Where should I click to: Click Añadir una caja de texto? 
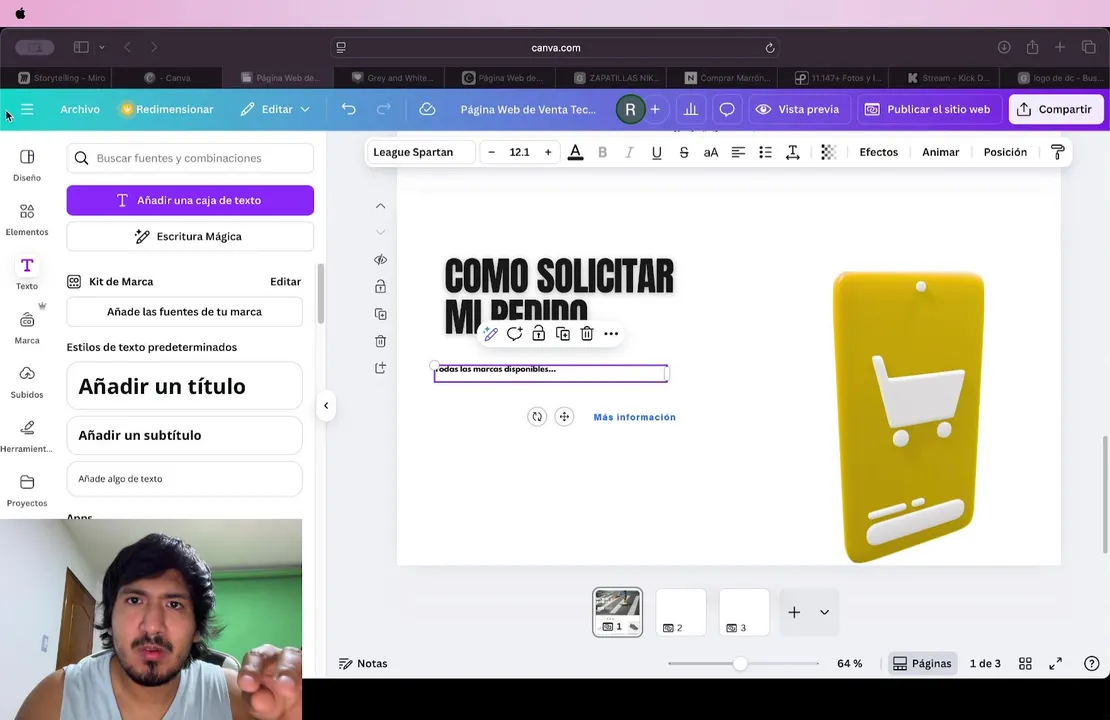(x=190, y=200)
